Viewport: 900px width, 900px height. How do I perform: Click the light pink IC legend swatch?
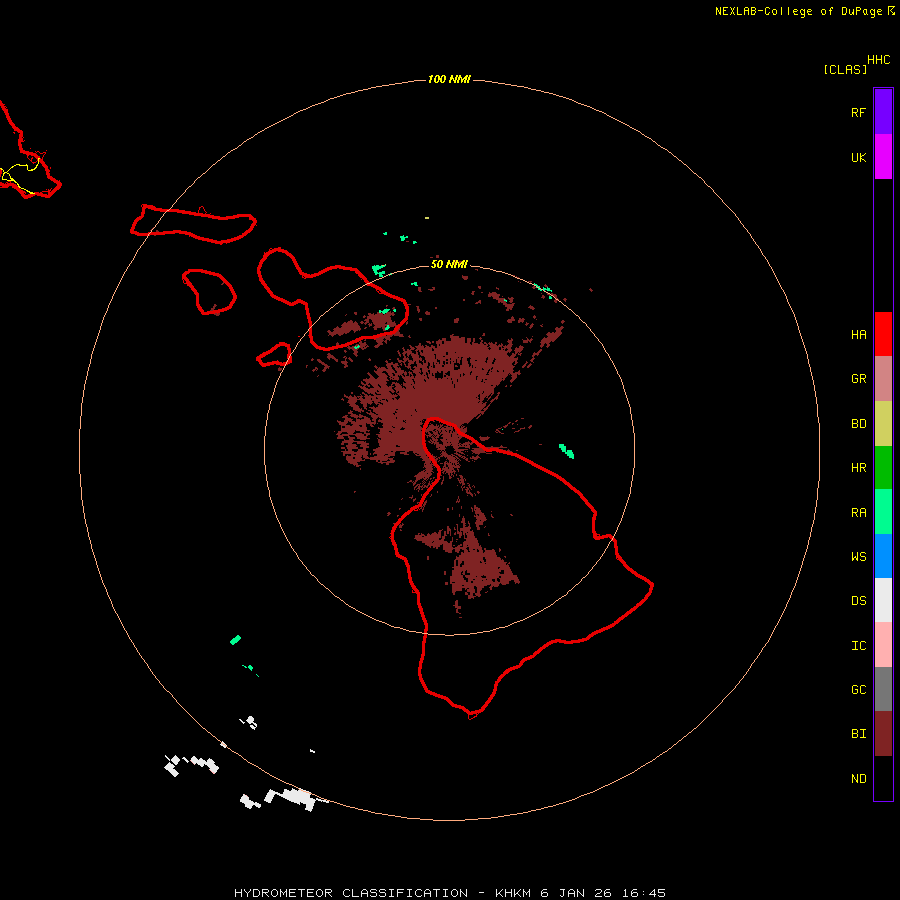[x=883, y=645]
